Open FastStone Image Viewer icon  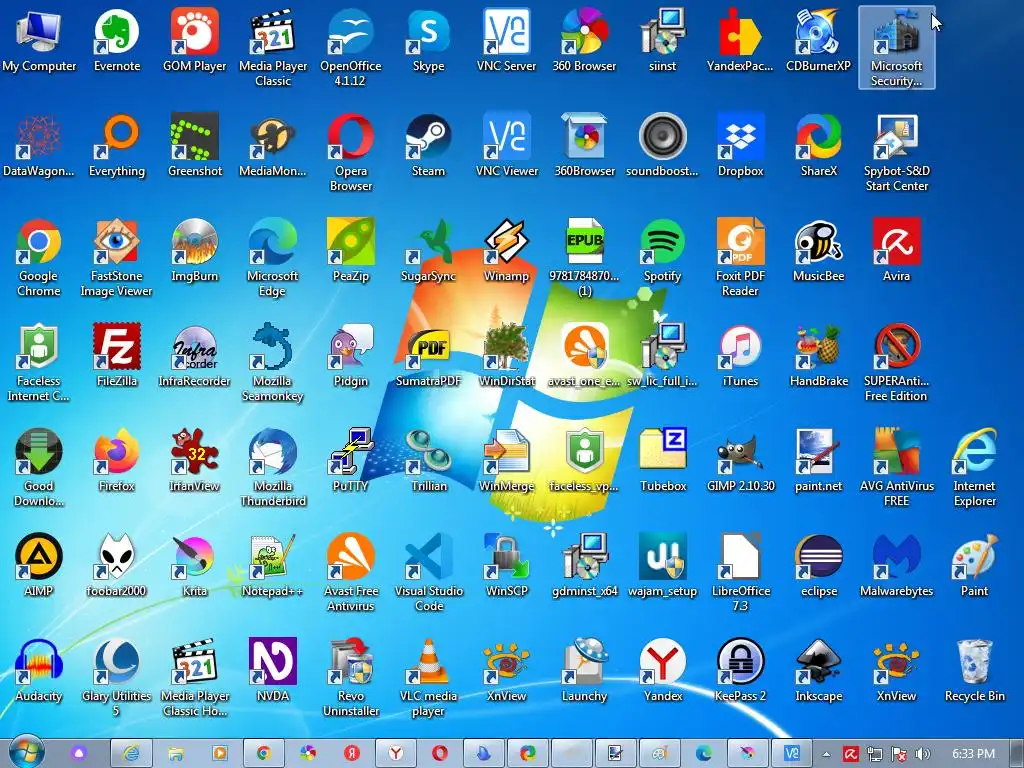click(x=117, y=259)
